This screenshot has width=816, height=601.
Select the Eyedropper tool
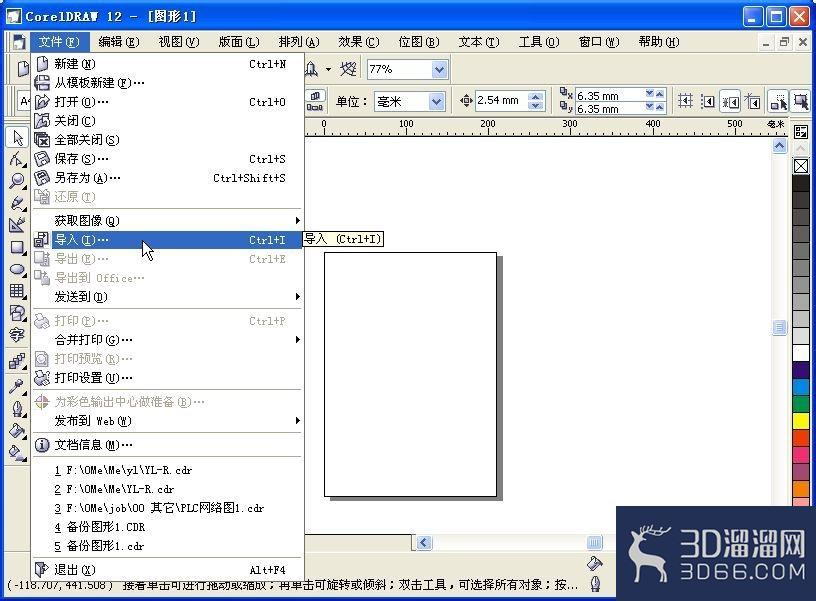17,387
